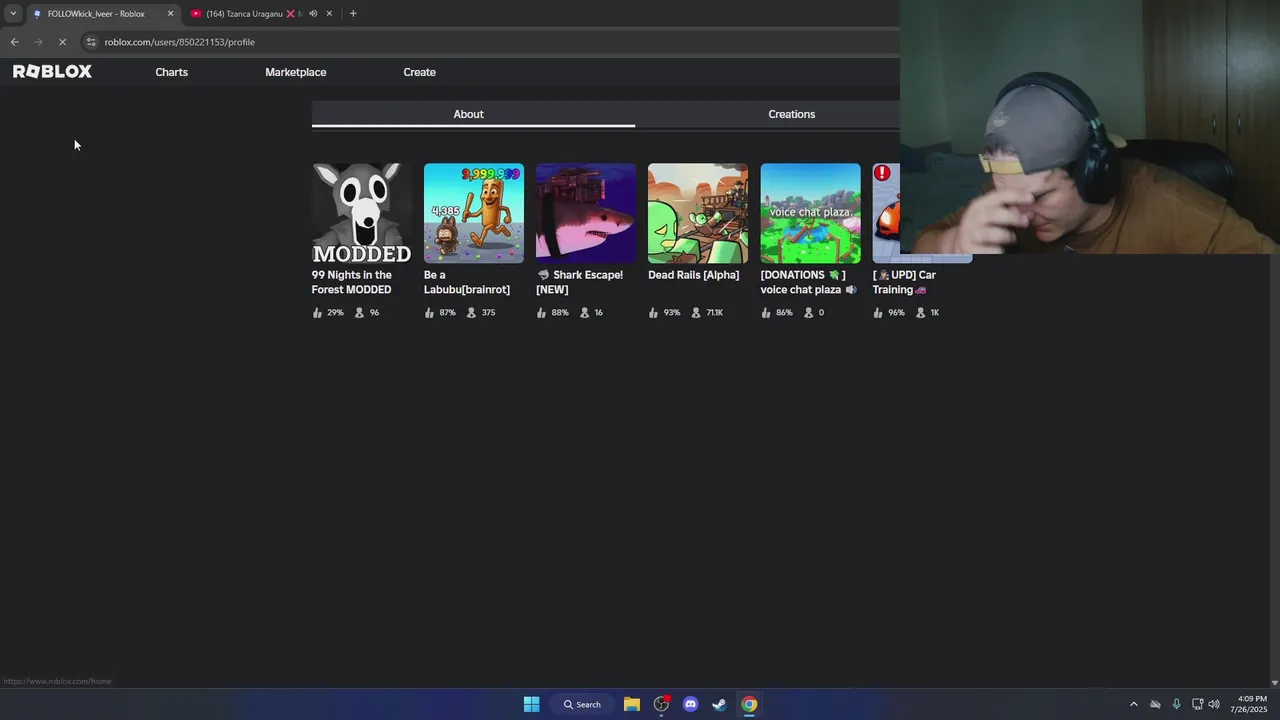The width and height of the screenshot is (1280, 720).
Task: Open site information icon in address bar
Action: (91, 42)
